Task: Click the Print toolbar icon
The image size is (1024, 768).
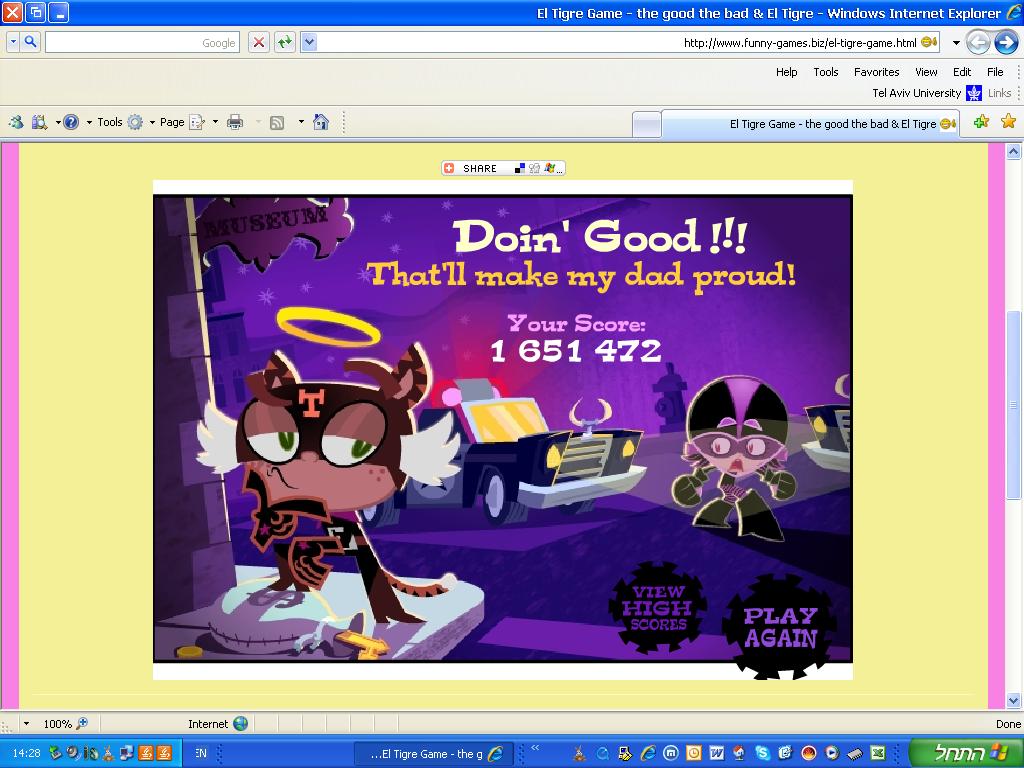Action: [x=235, y=122]
